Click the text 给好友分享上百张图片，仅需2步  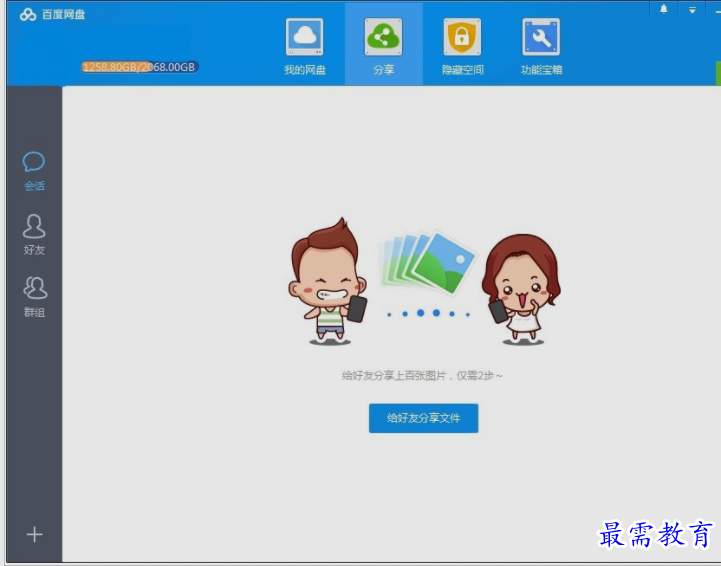[422, 376]
